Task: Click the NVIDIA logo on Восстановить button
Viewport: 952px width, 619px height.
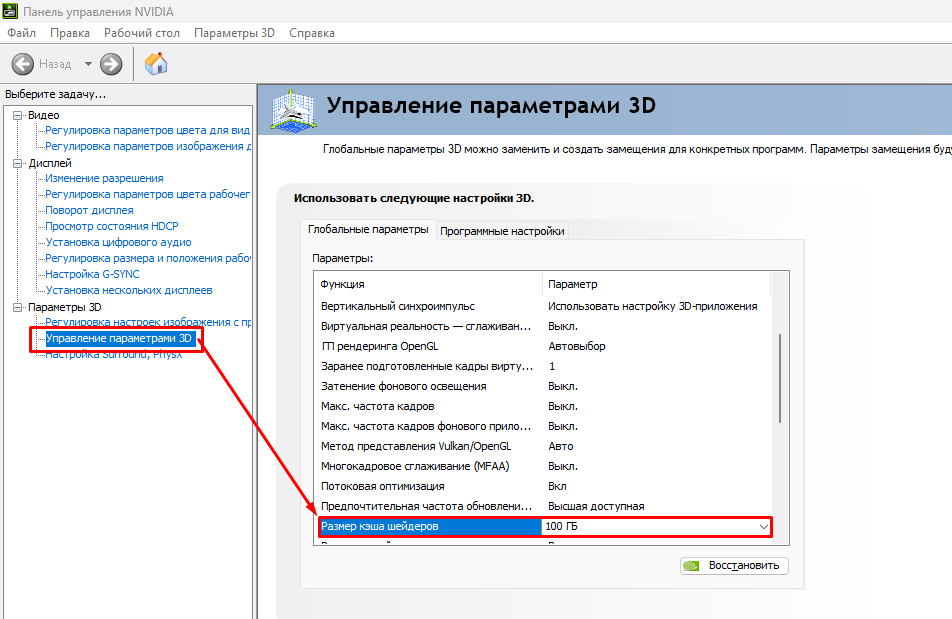Action: coord(692,565)
